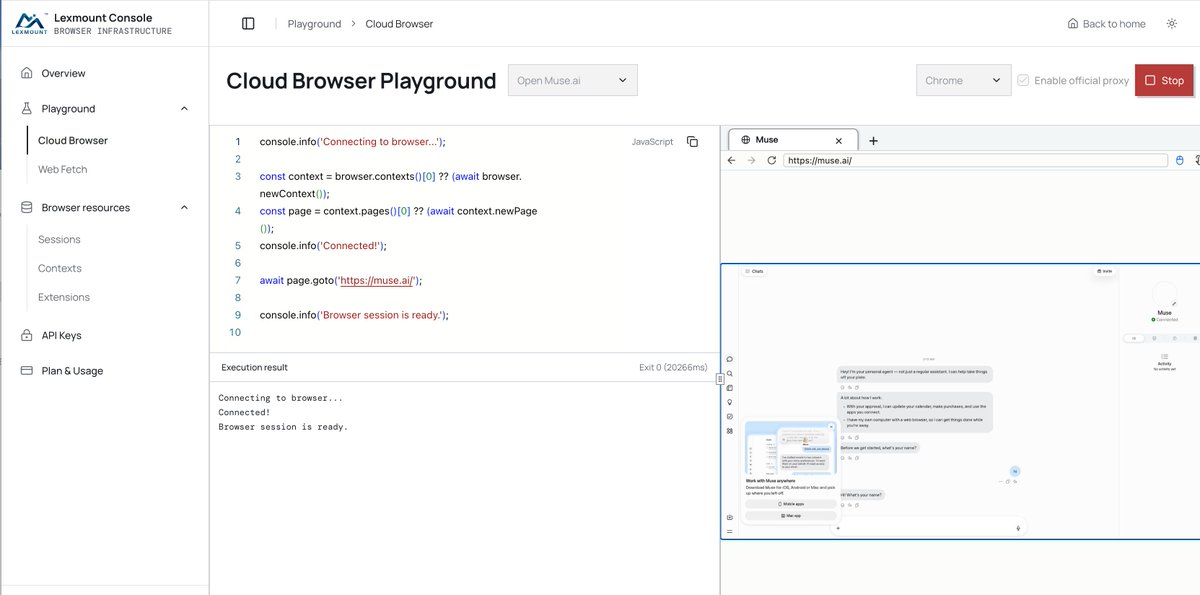
Task: Switch the light/dark theme sun icon
Action: pos(1171,23)
